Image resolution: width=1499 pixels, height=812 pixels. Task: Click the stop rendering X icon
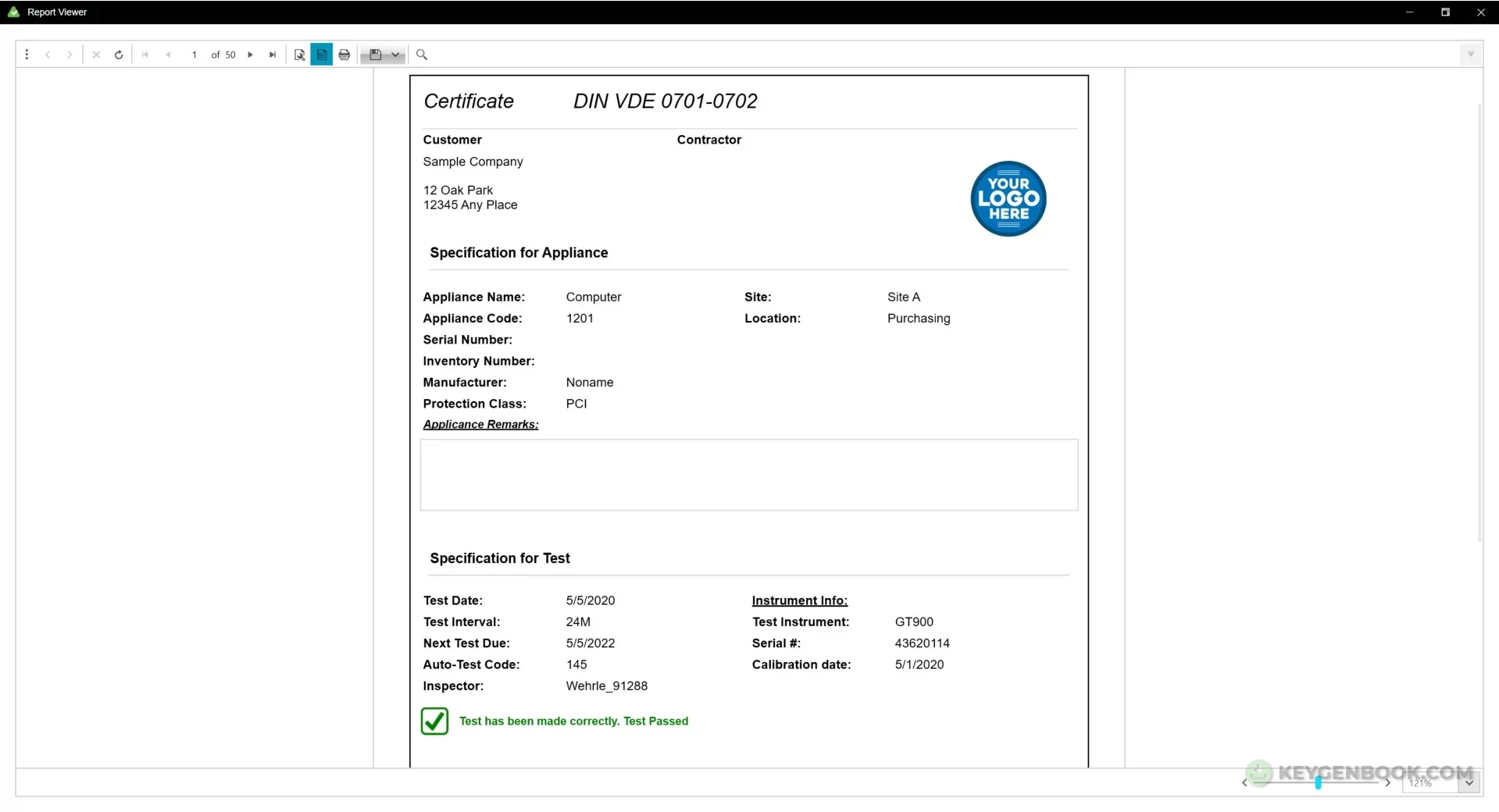pyautogui.click(x=96, y=55)
